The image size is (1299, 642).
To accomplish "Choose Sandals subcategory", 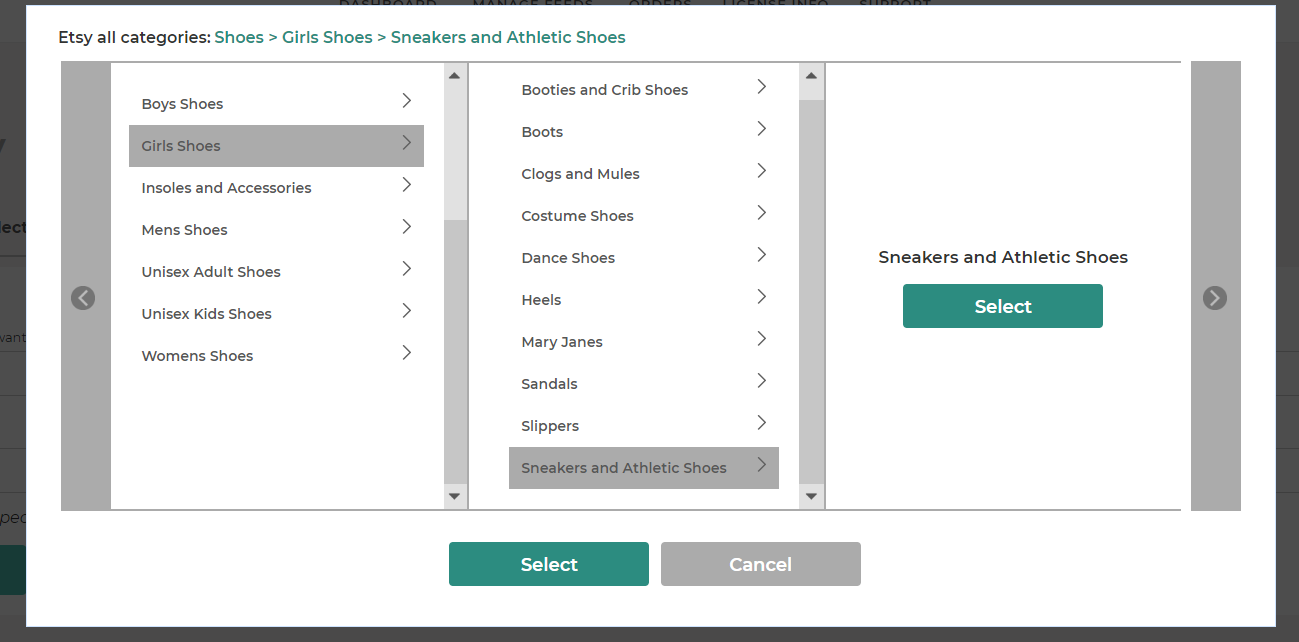I will [x=644, y=384].
